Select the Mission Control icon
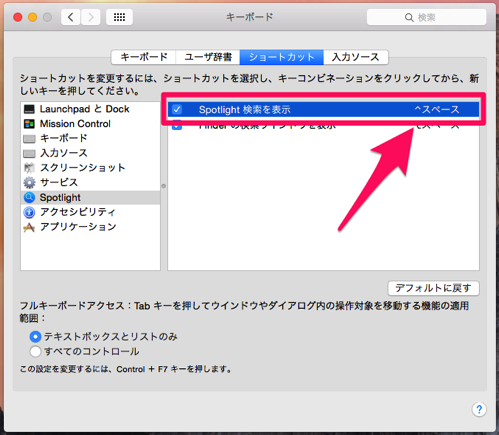This screenshot has height=435, width=499. click(29, 124)
